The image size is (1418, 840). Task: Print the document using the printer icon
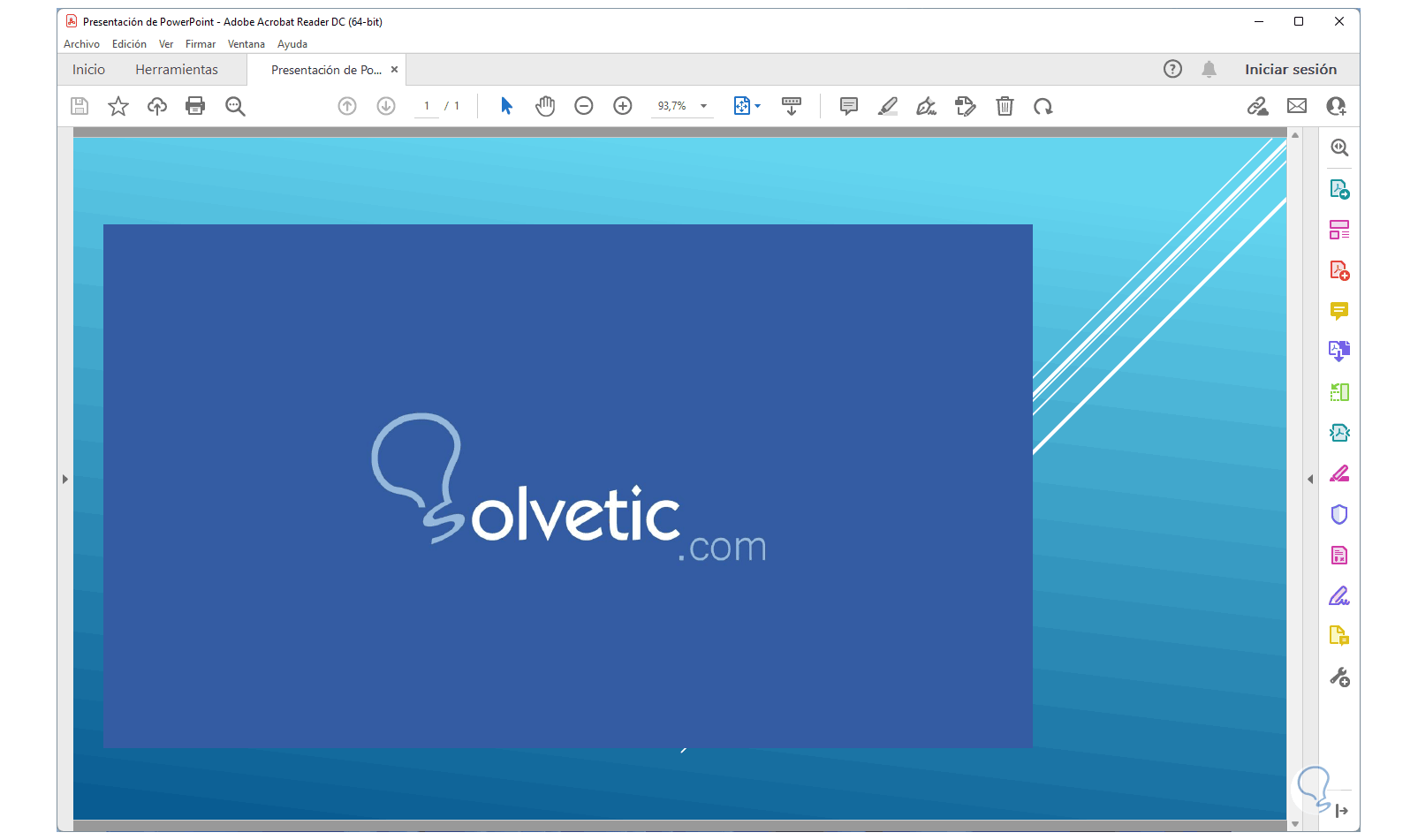195,106
